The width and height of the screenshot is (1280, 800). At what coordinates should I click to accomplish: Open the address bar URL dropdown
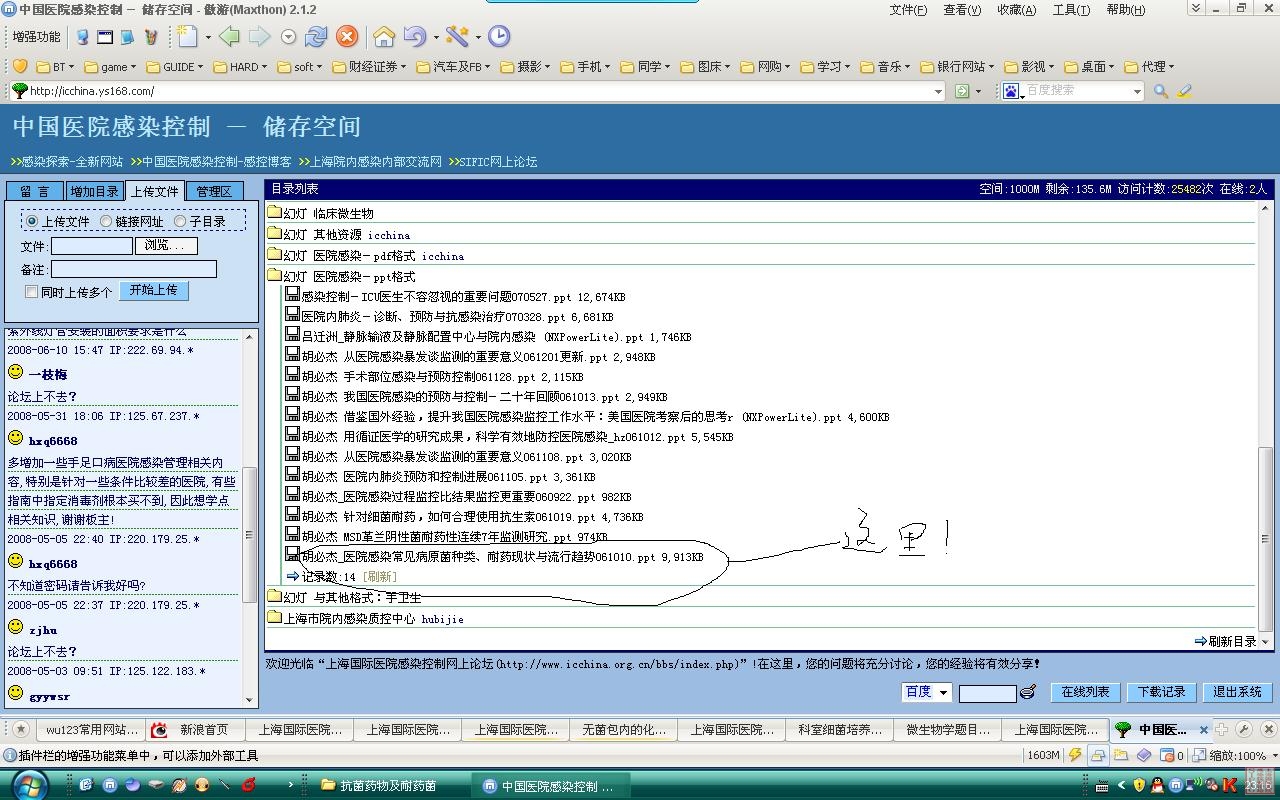point(938,91)
